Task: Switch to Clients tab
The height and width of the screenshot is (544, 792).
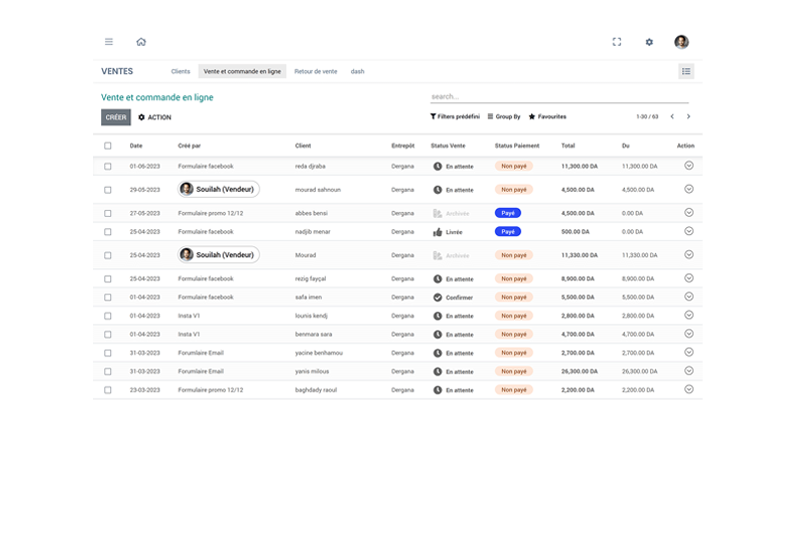Action: coord(180,72)
